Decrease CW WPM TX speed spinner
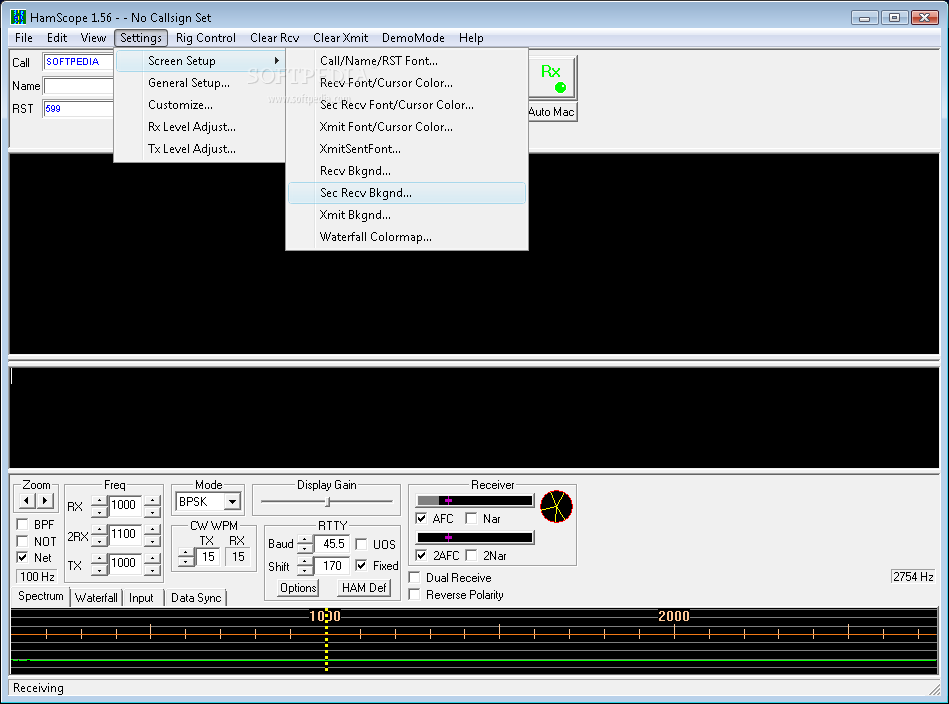949x704 pixels. pos(186,562)
